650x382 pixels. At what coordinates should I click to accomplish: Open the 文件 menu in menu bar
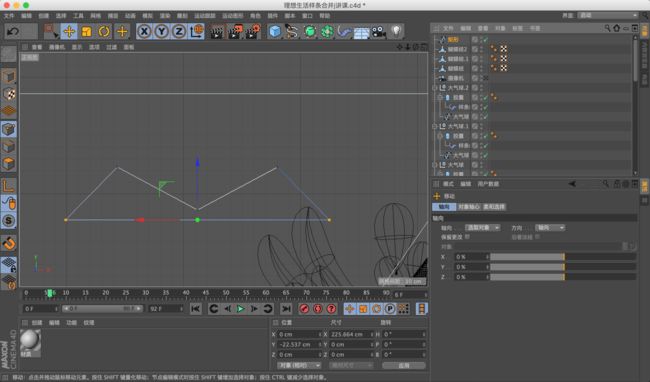click(x=9, y=16)
